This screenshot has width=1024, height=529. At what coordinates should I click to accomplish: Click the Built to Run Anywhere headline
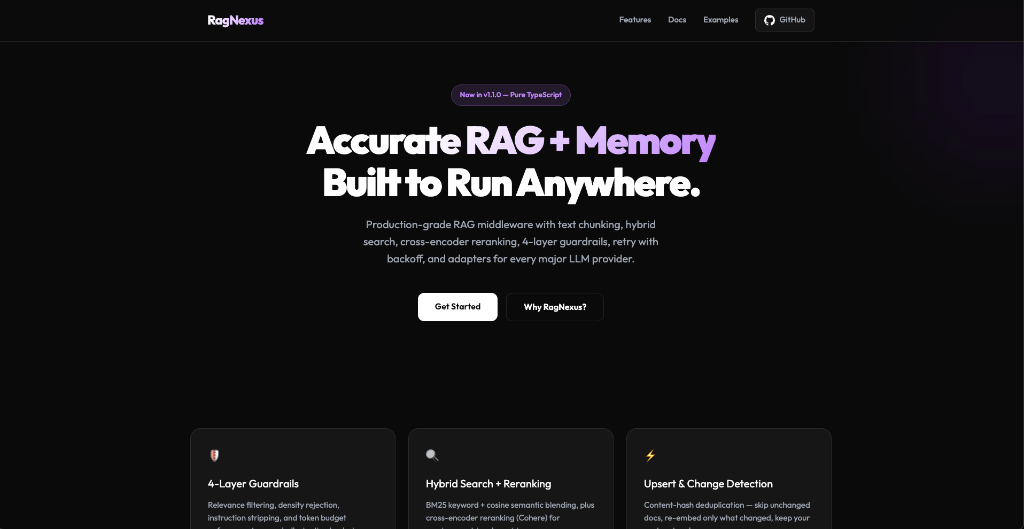click(x=511, y=184)
